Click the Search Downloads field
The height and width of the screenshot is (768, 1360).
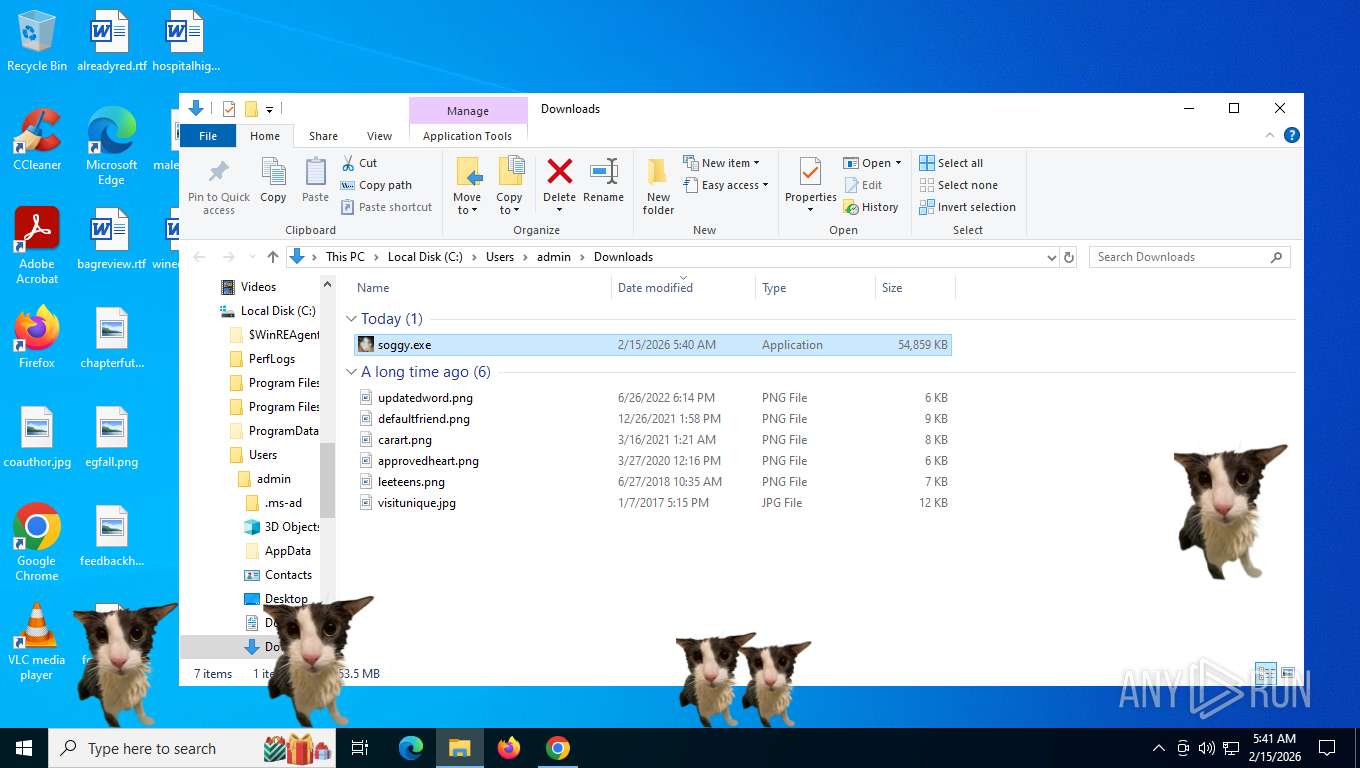point(1189,257)
